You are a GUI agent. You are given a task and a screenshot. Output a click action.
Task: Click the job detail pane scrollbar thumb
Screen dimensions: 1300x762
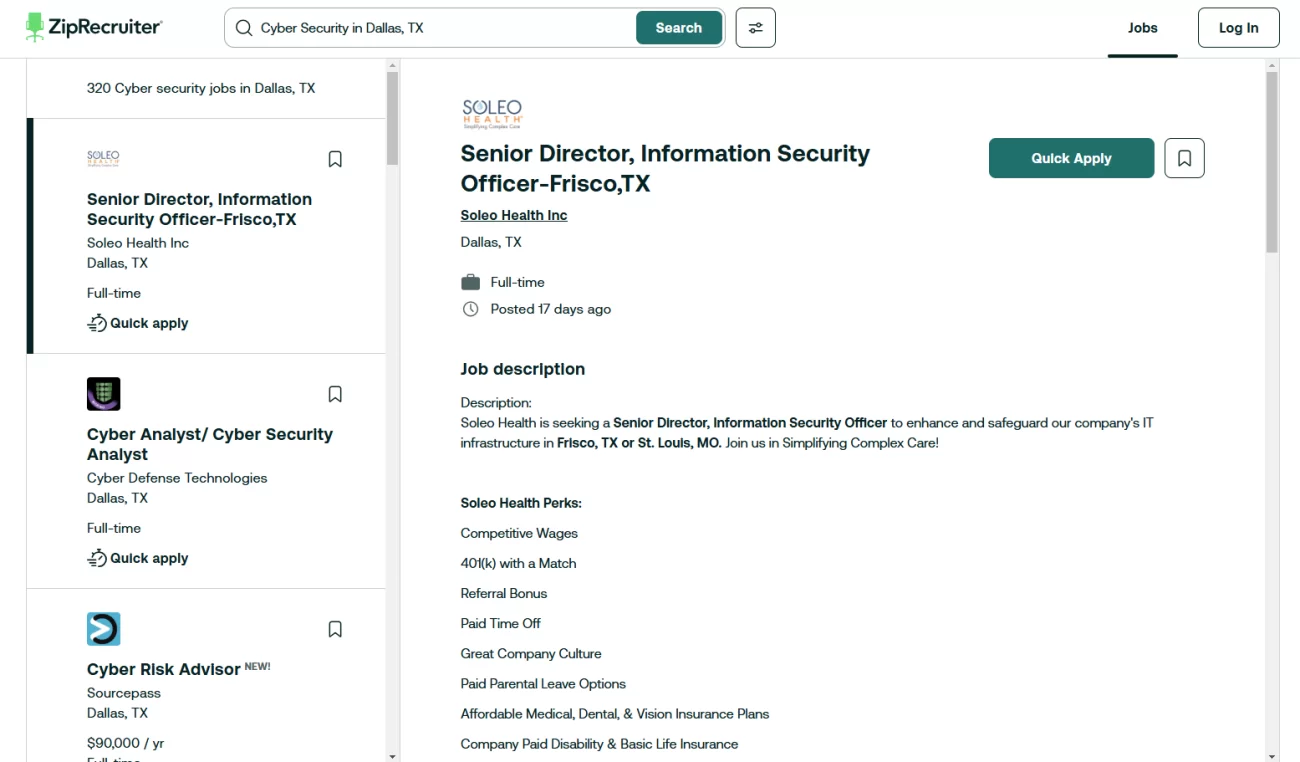[1272, 162]
